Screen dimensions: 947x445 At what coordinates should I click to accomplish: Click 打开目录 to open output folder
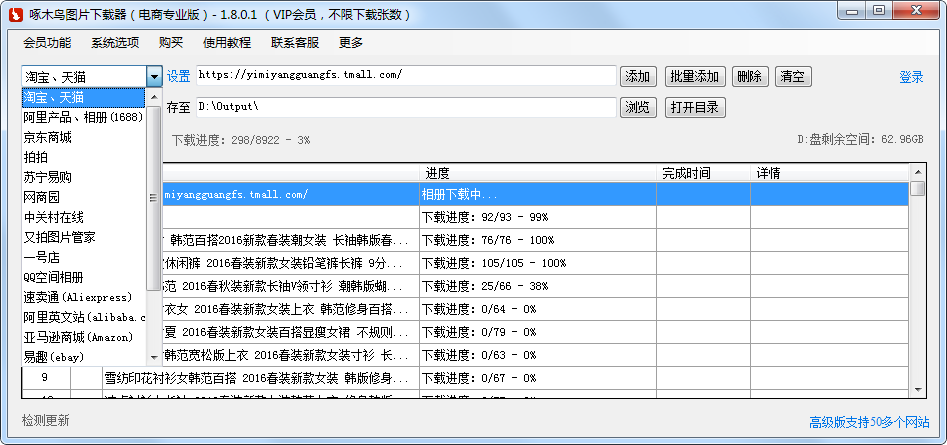pyautogui.click(x=694, y=107)
